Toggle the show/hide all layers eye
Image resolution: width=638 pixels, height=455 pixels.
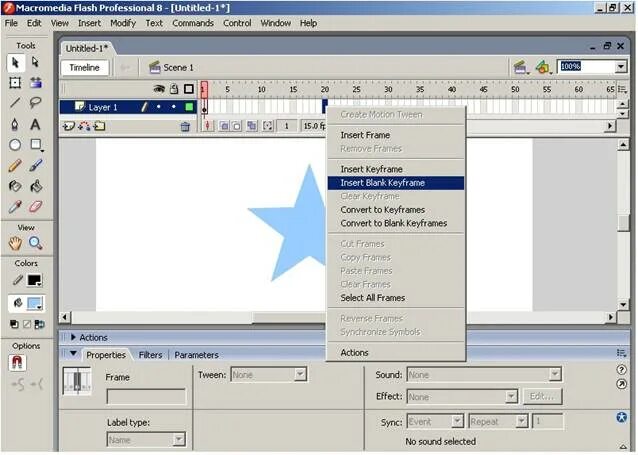point(159,89)
